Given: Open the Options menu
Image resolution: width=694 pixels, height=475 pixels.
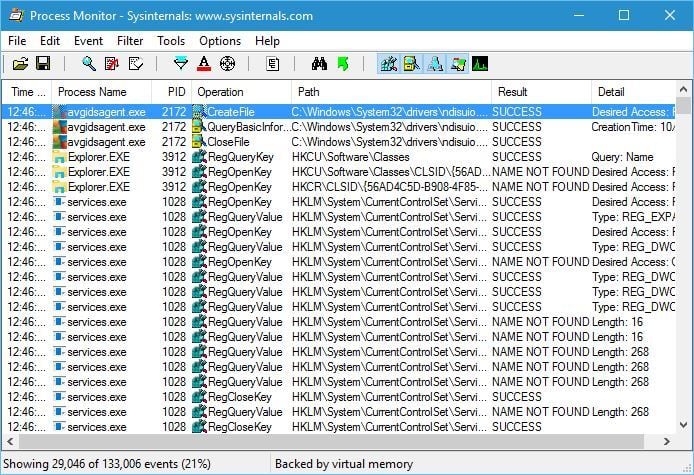Looking at the screenshot, I should click(x=220, y=41).
